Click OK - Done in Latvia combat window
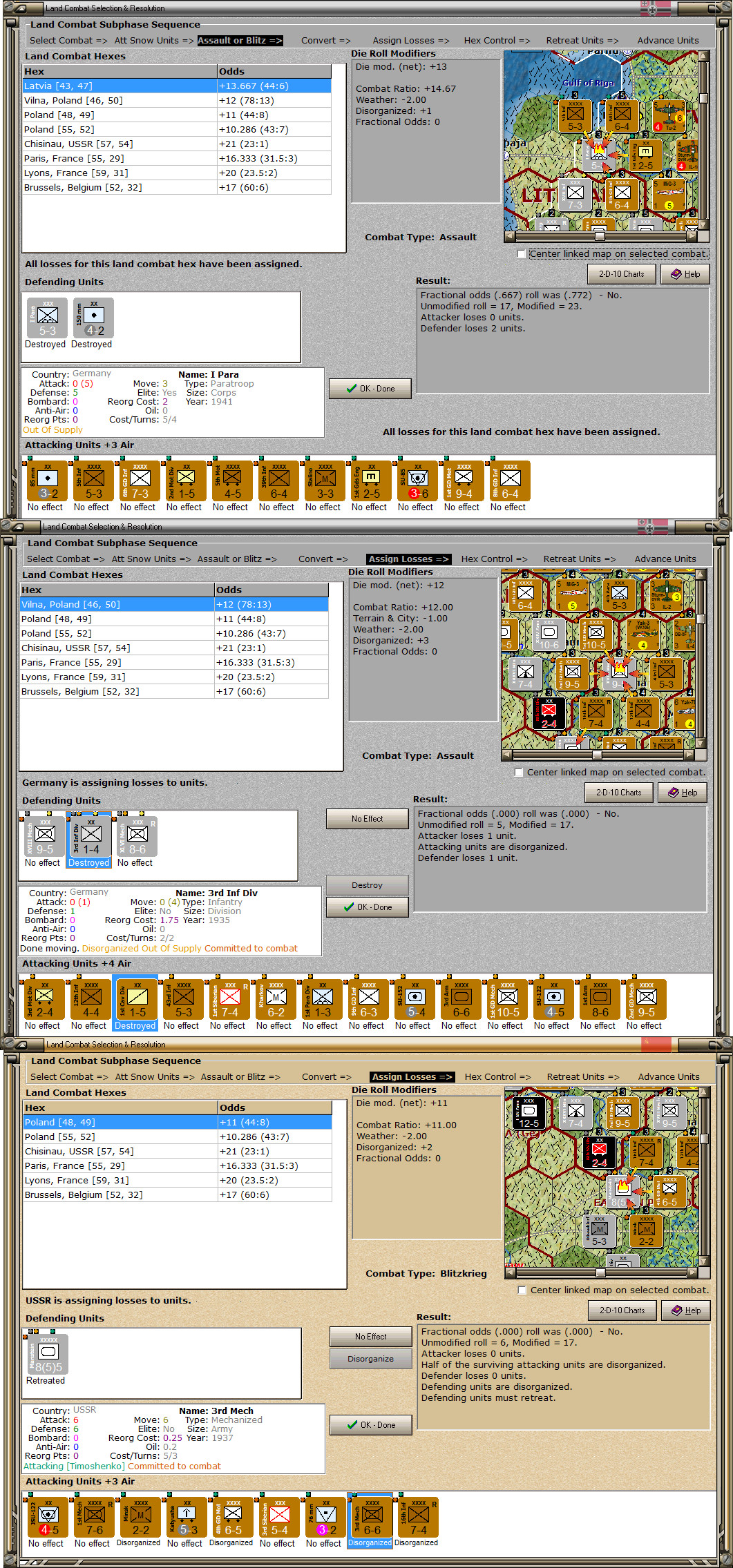 (x=370, y=389)
